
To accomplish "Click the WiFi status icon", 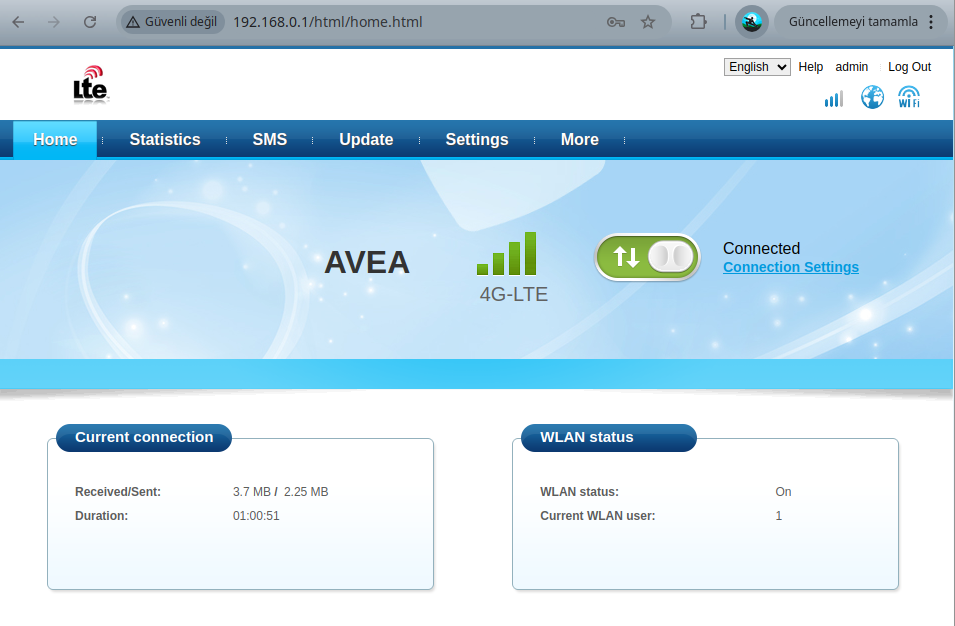I will 909,97.
